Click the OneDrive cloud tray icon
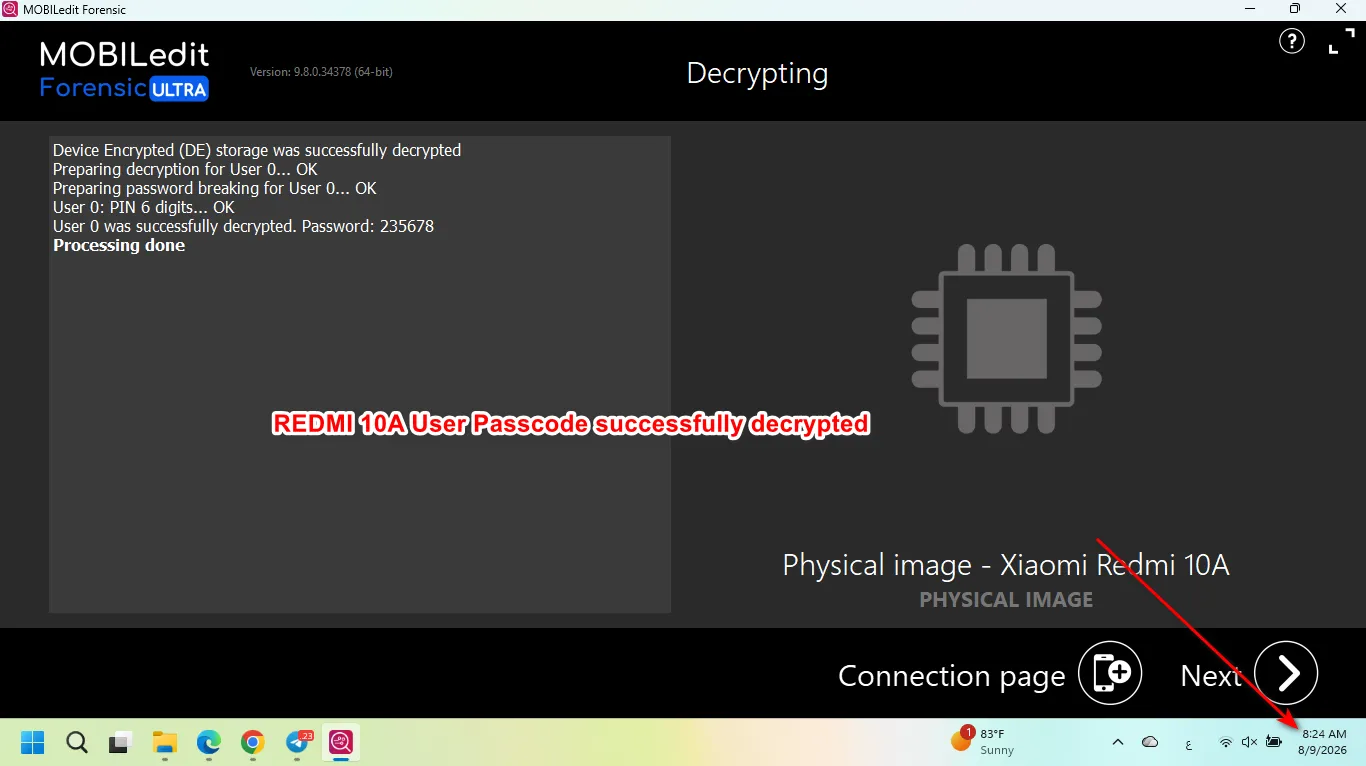The height and width of the screenshot is (766, 1366). point(1150,742)
